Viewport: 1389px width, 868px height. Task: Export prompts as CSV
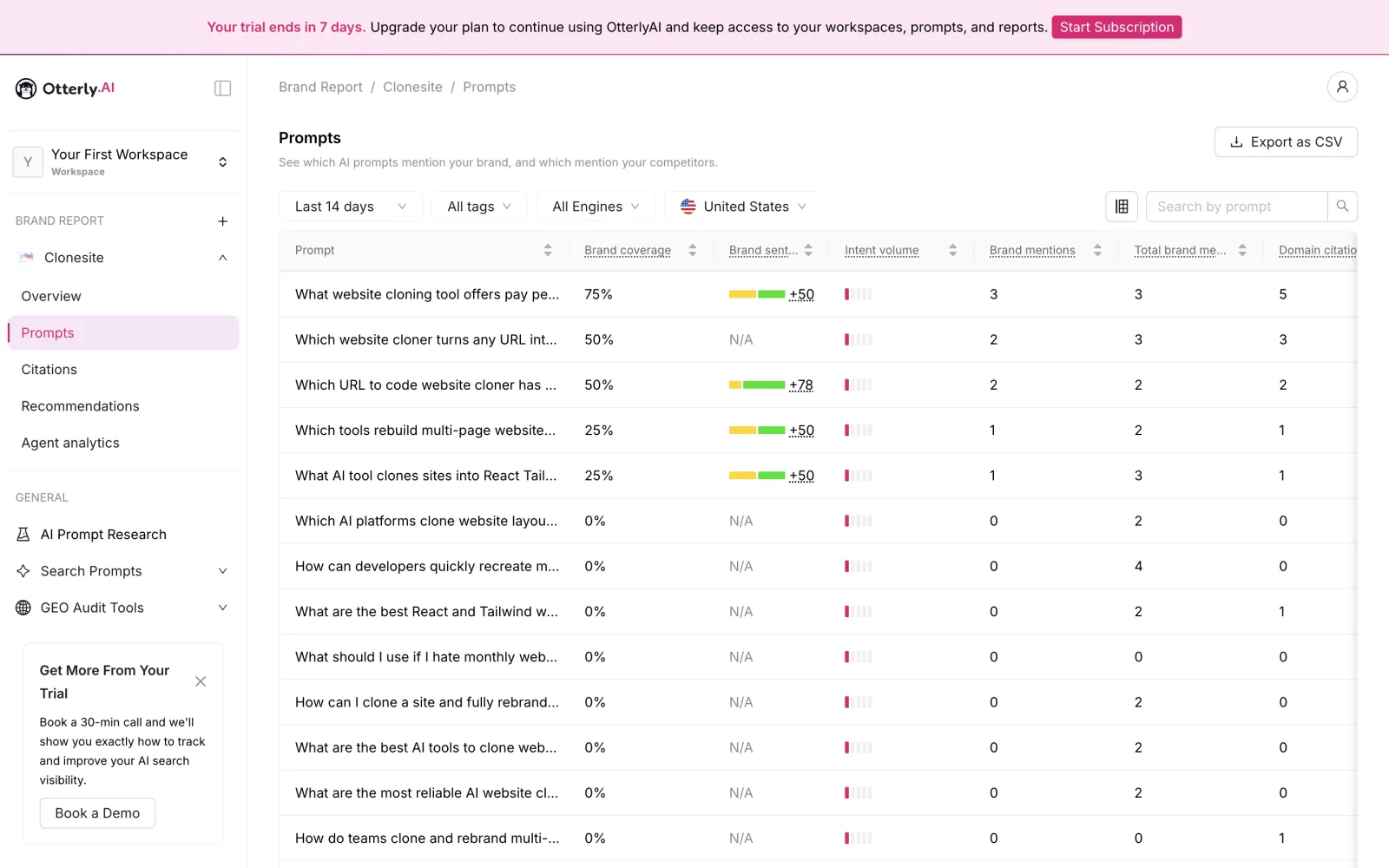point(1286,142)
